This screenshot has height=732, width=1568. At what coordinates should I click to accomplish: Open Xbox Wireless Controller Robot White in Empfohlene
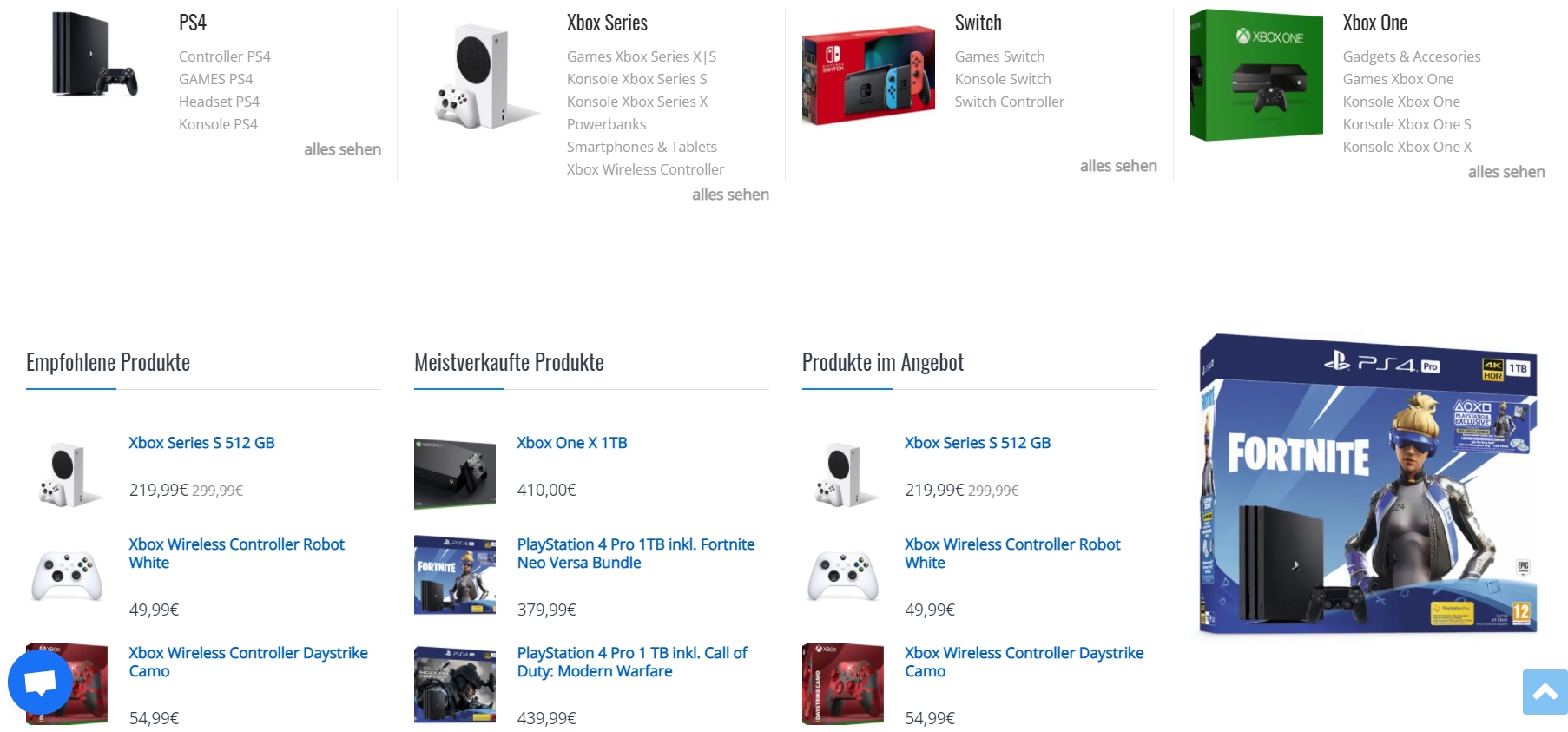tap(236, 553)
